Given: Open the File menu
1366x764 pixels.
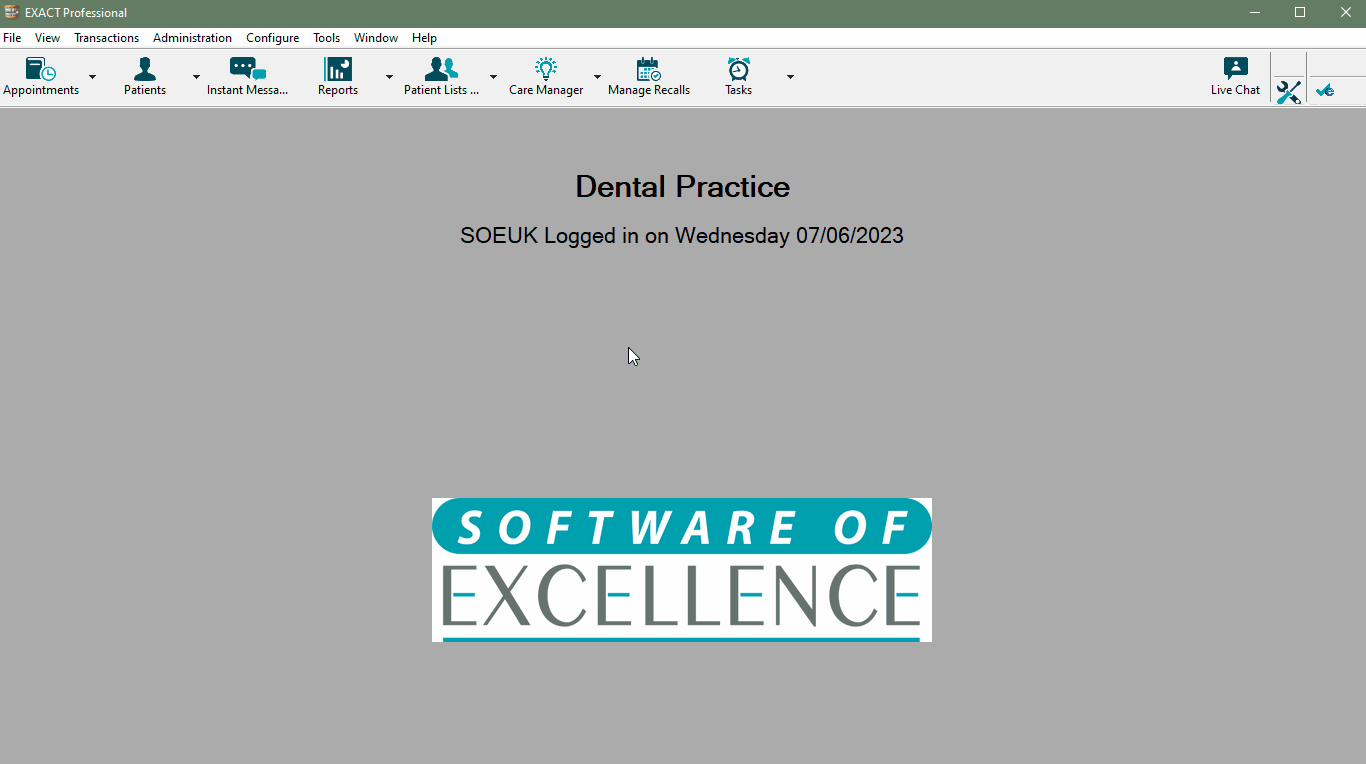Looking at the screenshot, I should pyautogui.click(x=12, y=38).
